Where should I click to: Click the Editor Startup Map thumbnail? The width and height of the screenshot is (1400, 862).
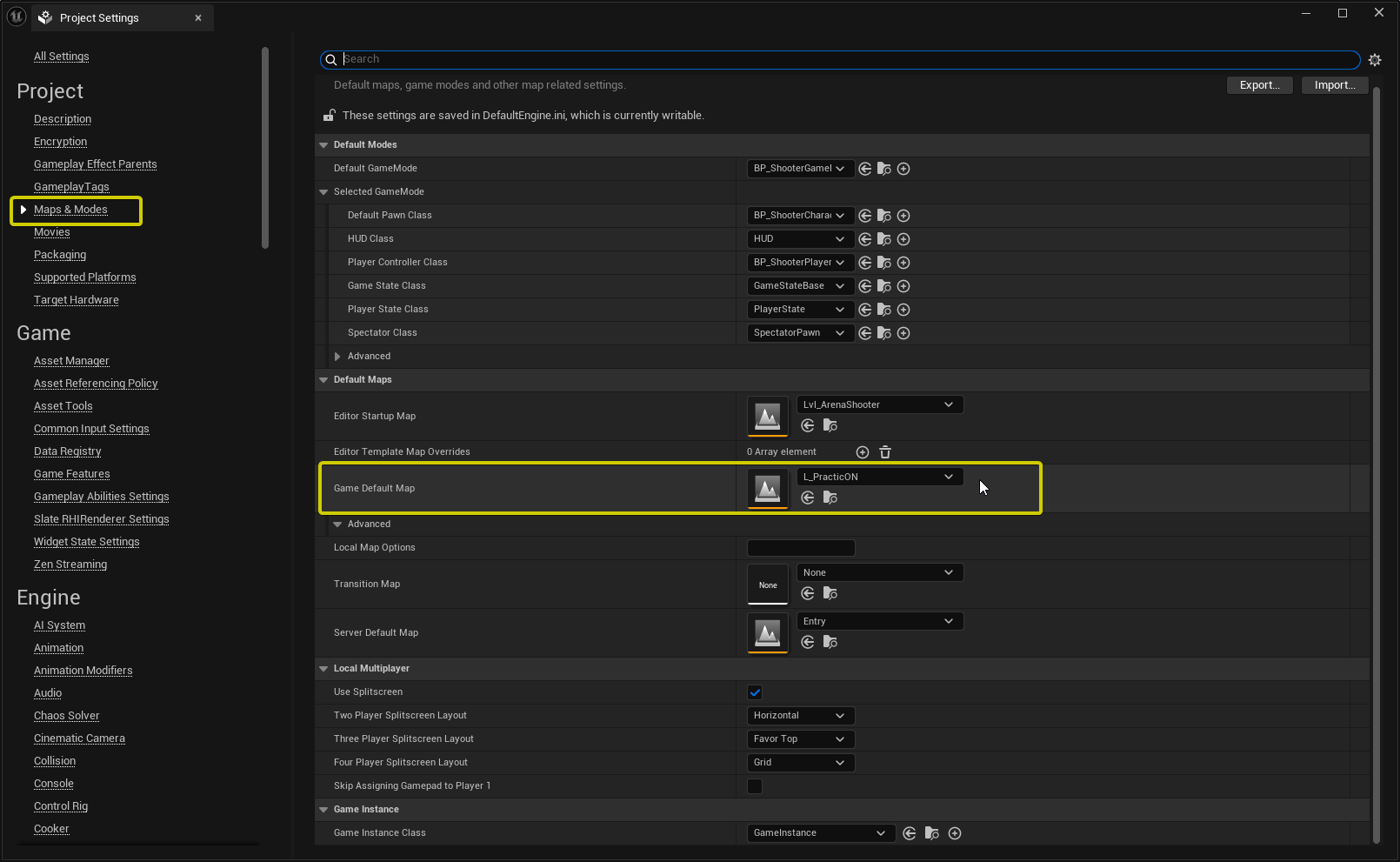(x=767, y=417)
